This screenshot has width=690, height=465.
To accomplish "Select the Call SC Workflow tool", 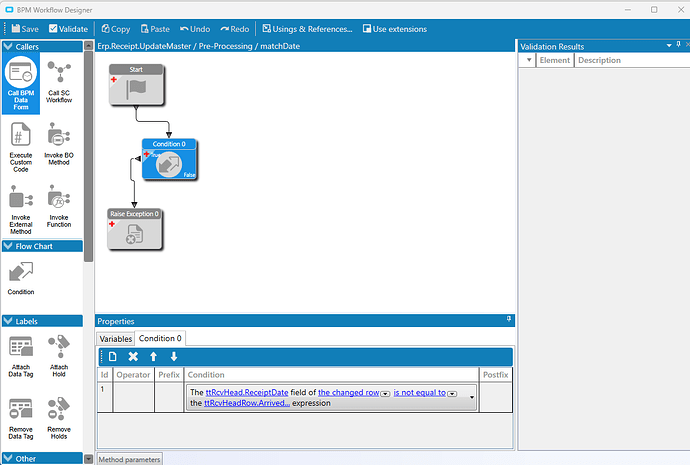I will point(59,80).
